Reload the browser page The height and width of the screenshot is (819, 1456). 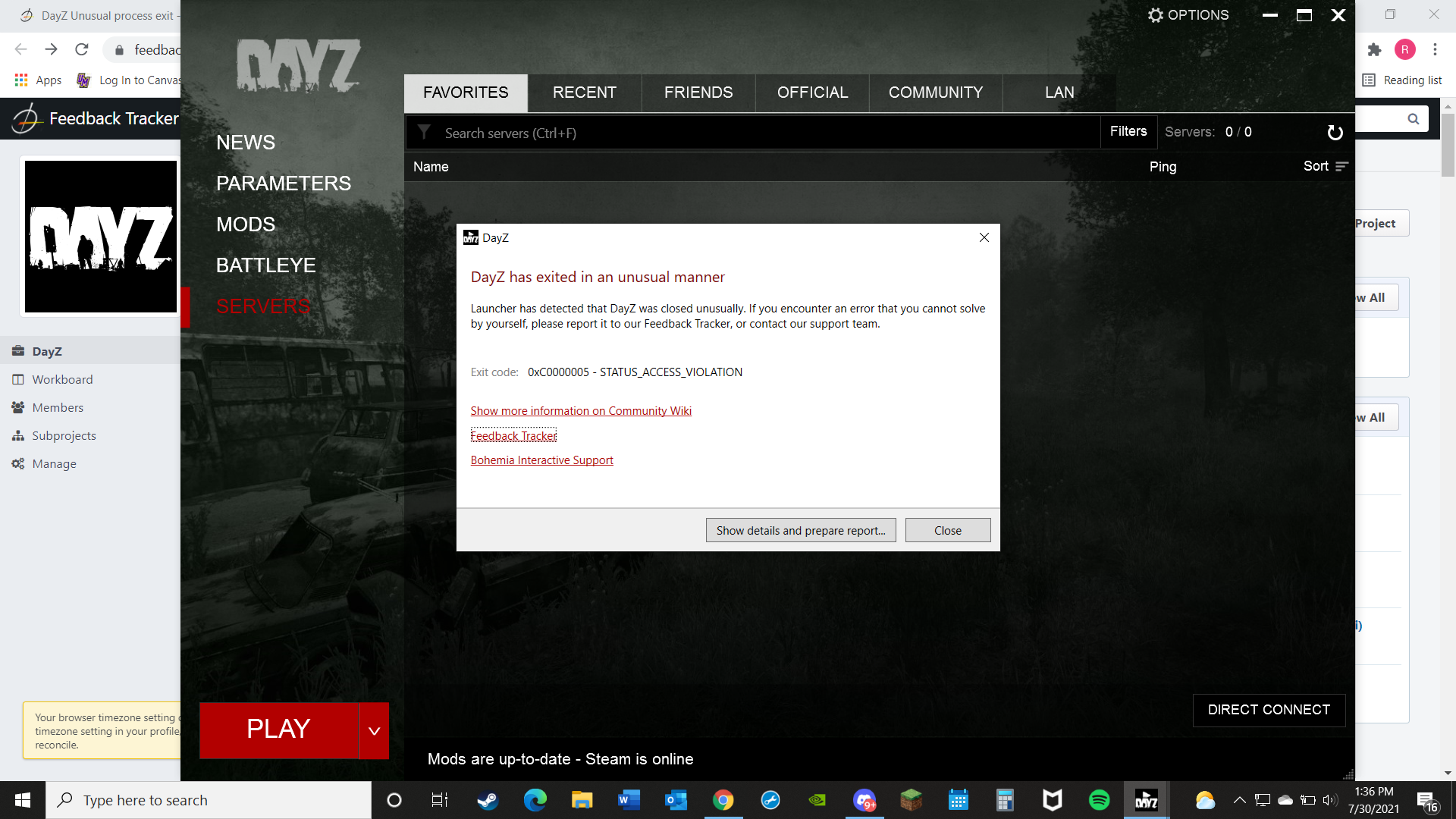[x=82, y=49]
